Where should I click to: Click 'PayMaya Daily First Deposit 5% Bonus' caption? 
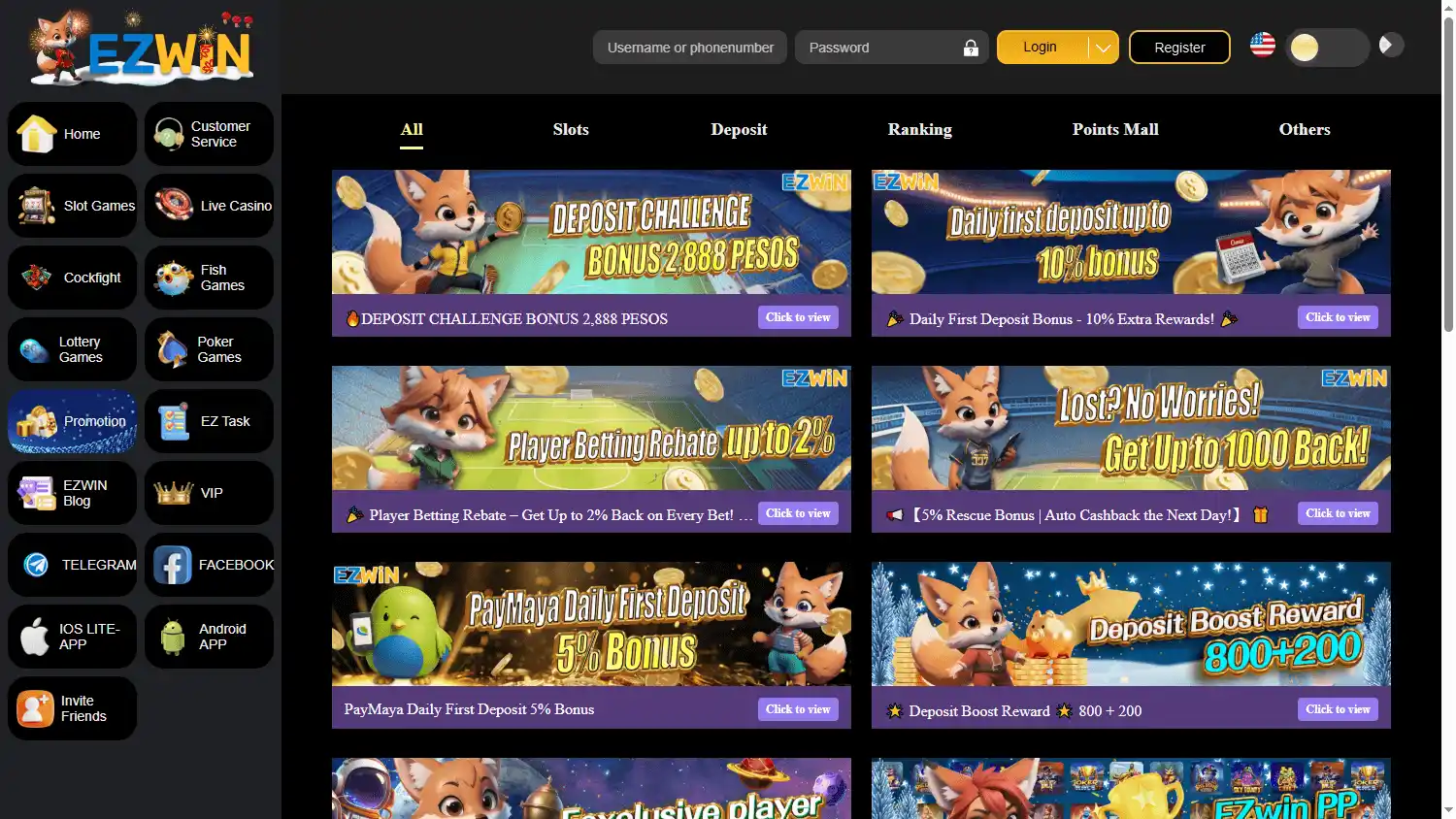coord(469,709)
